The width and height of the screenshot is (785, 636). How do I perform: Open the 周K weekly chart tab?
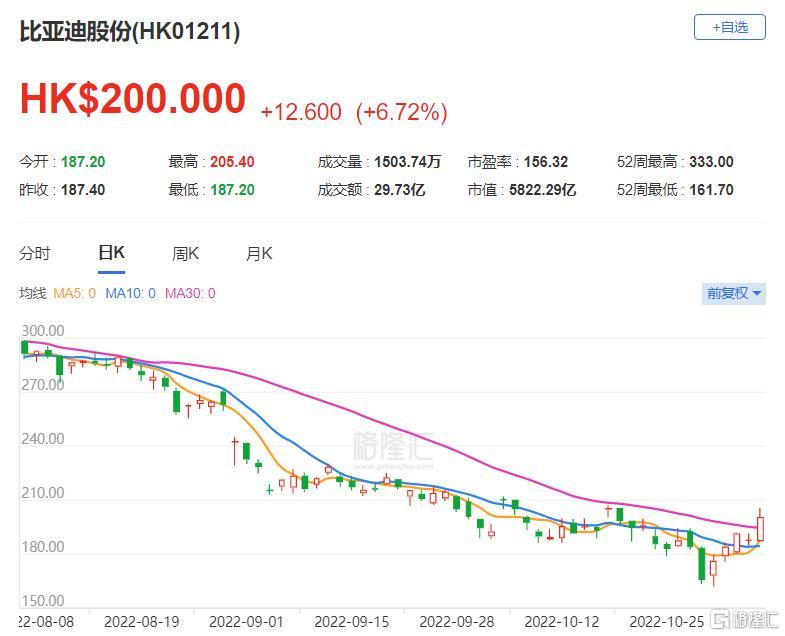point(185,253)
